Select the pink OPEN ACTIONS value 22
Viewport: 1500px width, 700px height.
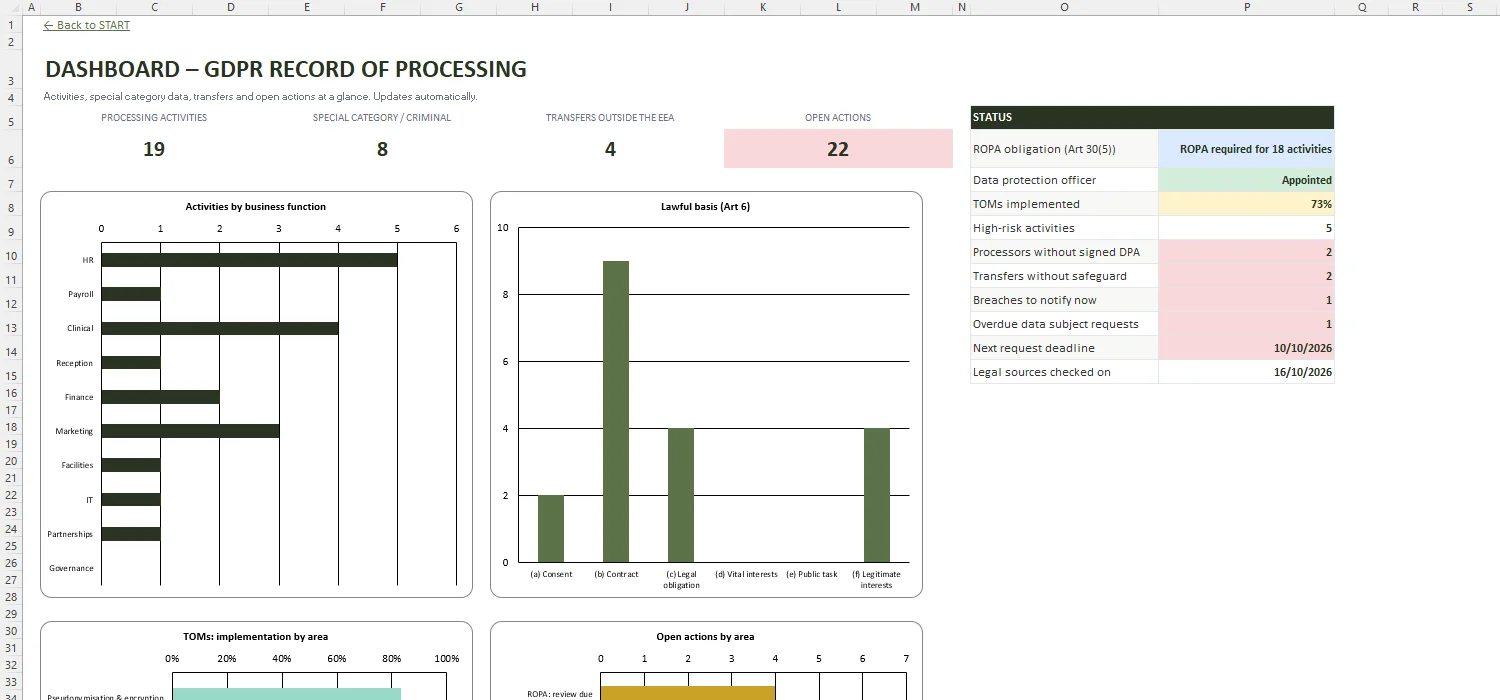[838, 149]
